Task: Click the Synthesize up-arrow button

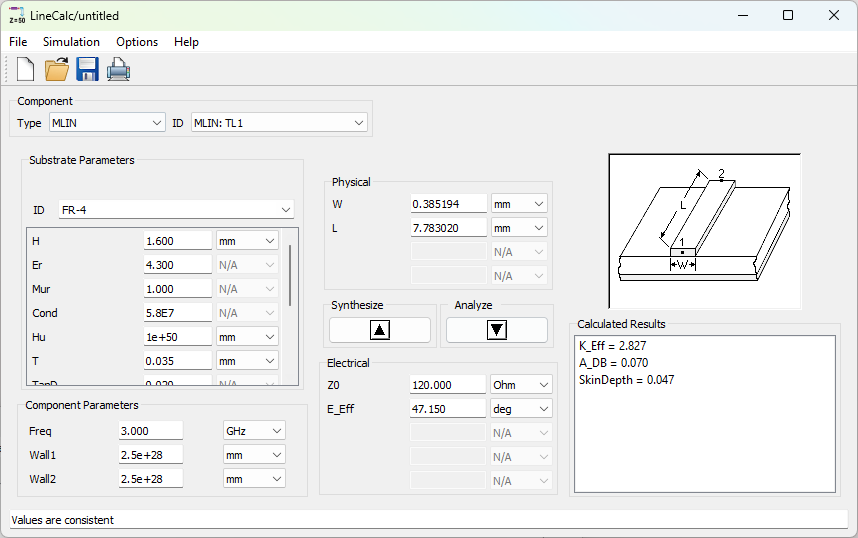Action: pos(380,330)
